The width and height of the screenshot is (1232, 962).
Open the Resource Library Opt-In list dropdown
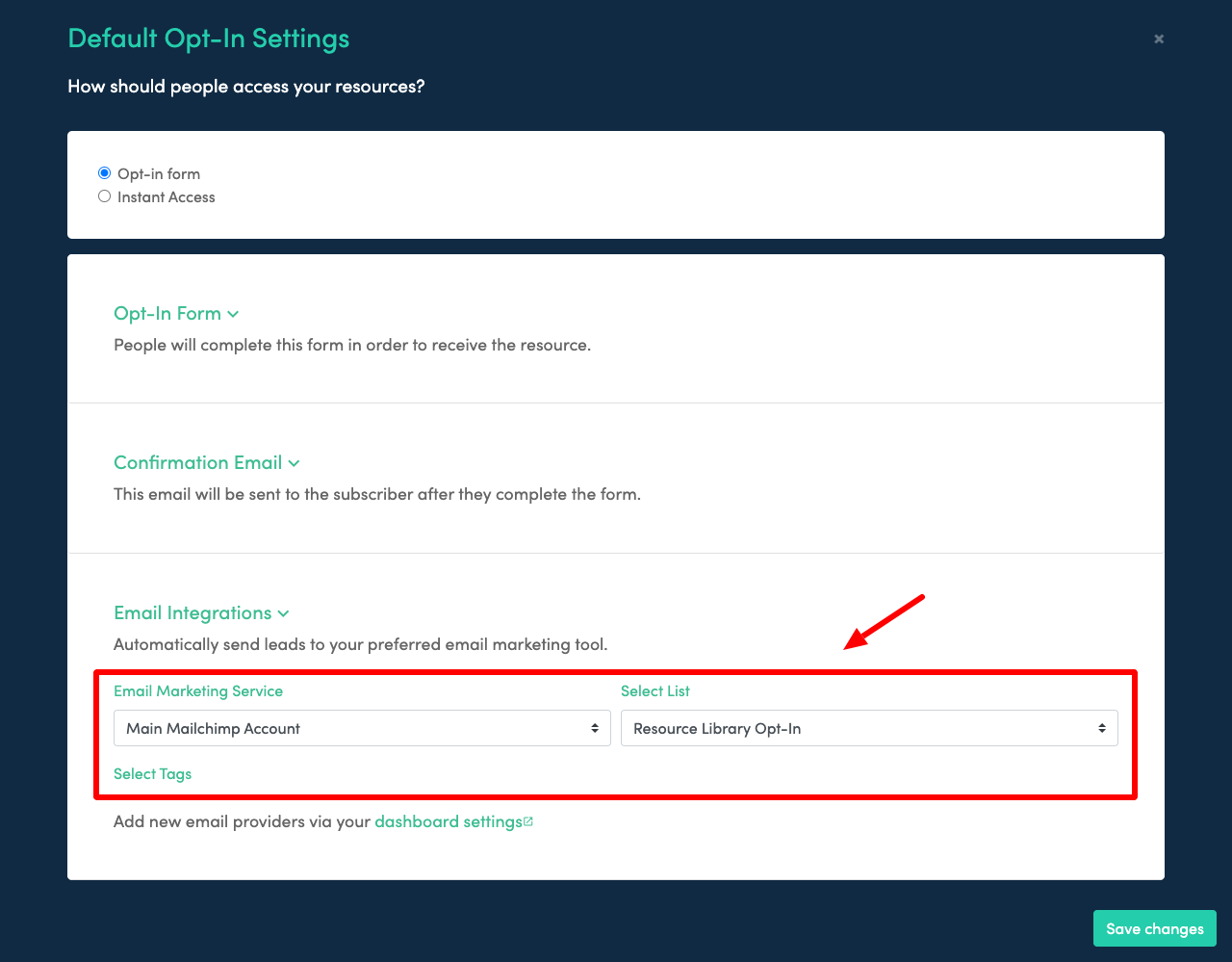[868, 728]
